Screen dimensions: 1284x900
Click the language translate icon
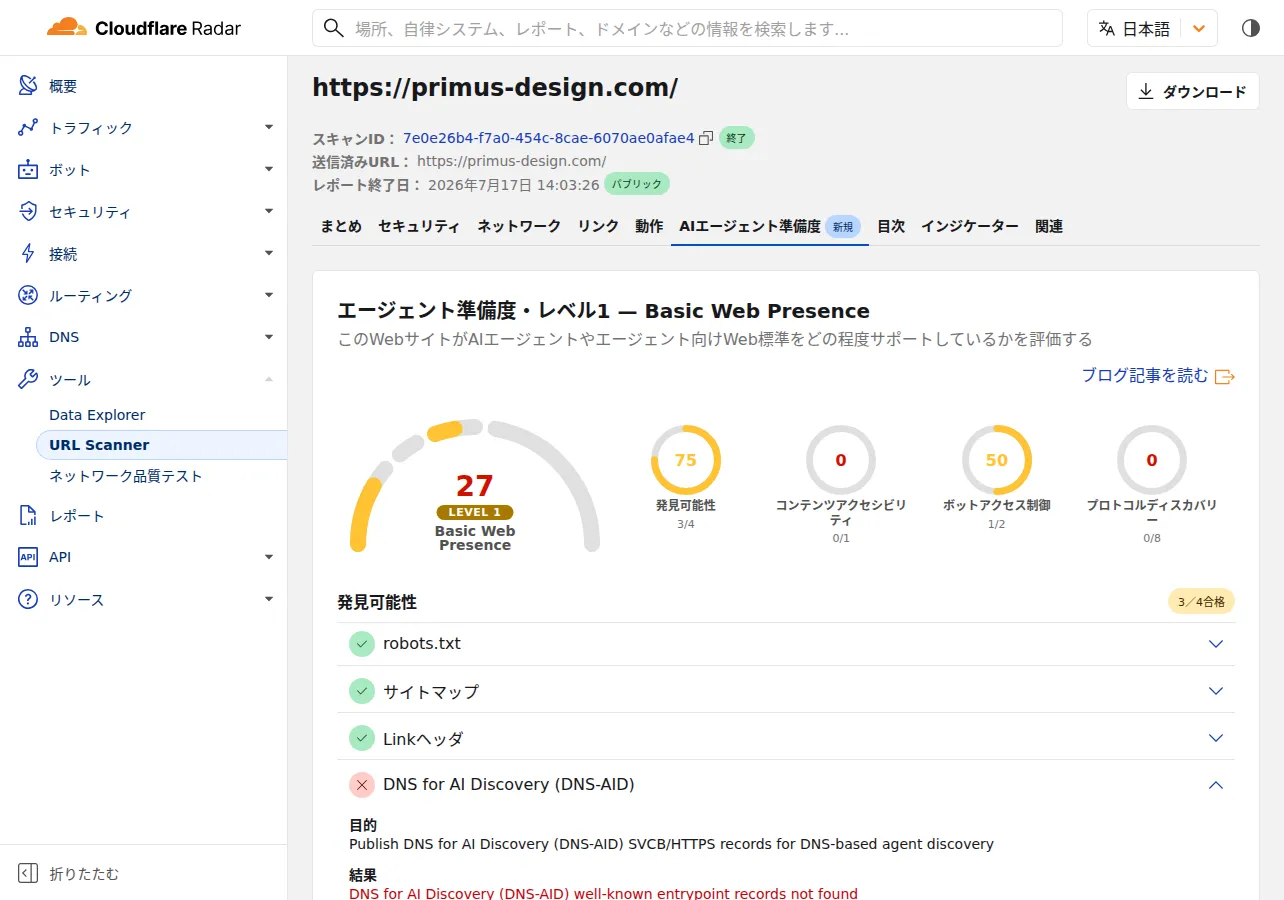click(x=1107, y=28)
